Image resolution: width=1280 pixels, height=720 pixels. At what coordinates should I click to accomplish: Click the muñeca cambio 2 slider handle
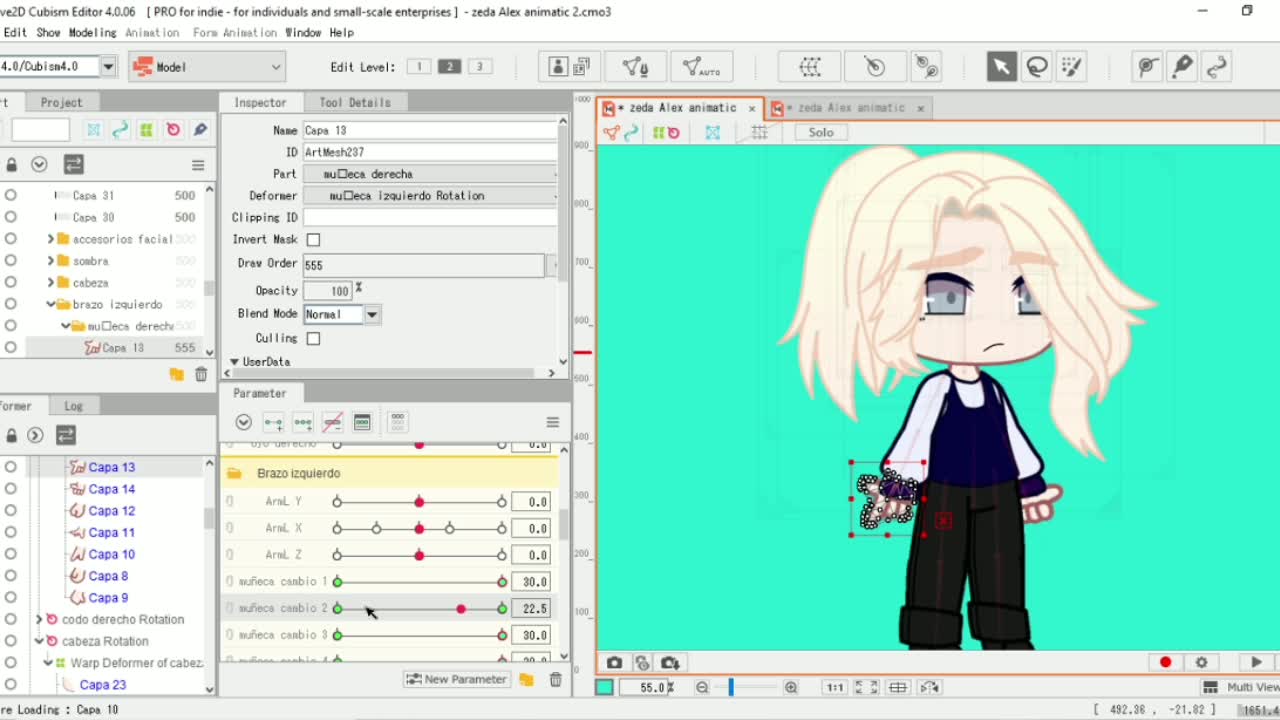pyautogui.click(x=460, y=609)
